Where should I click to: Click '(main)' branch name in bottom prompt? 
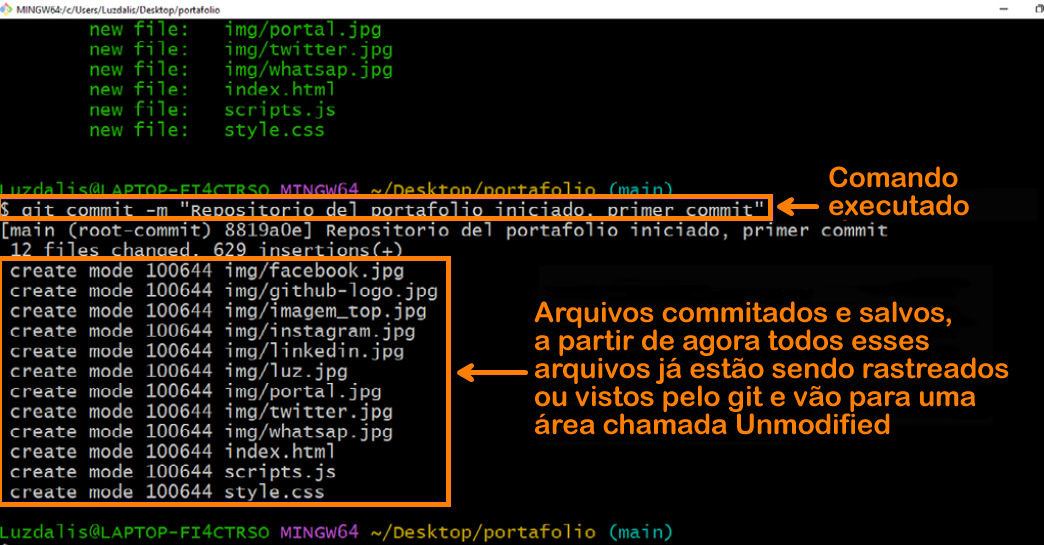click(x=641, y=532)
